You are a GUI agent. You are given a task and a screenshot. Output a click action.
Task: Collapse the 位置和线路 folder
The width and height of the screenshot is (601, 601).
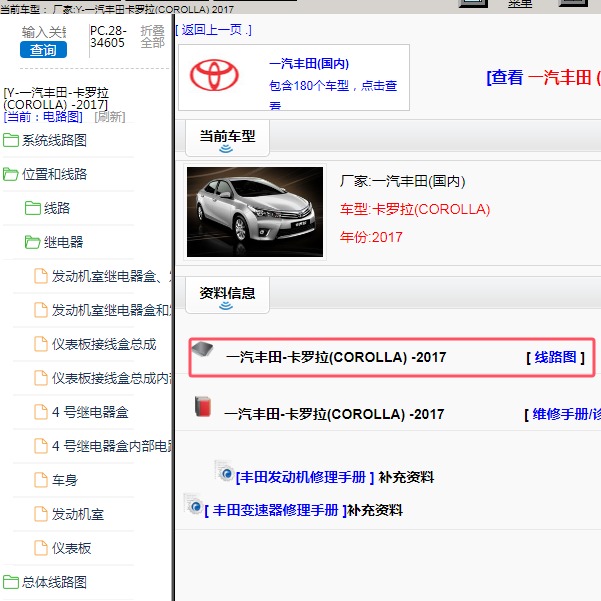point(54,174)
